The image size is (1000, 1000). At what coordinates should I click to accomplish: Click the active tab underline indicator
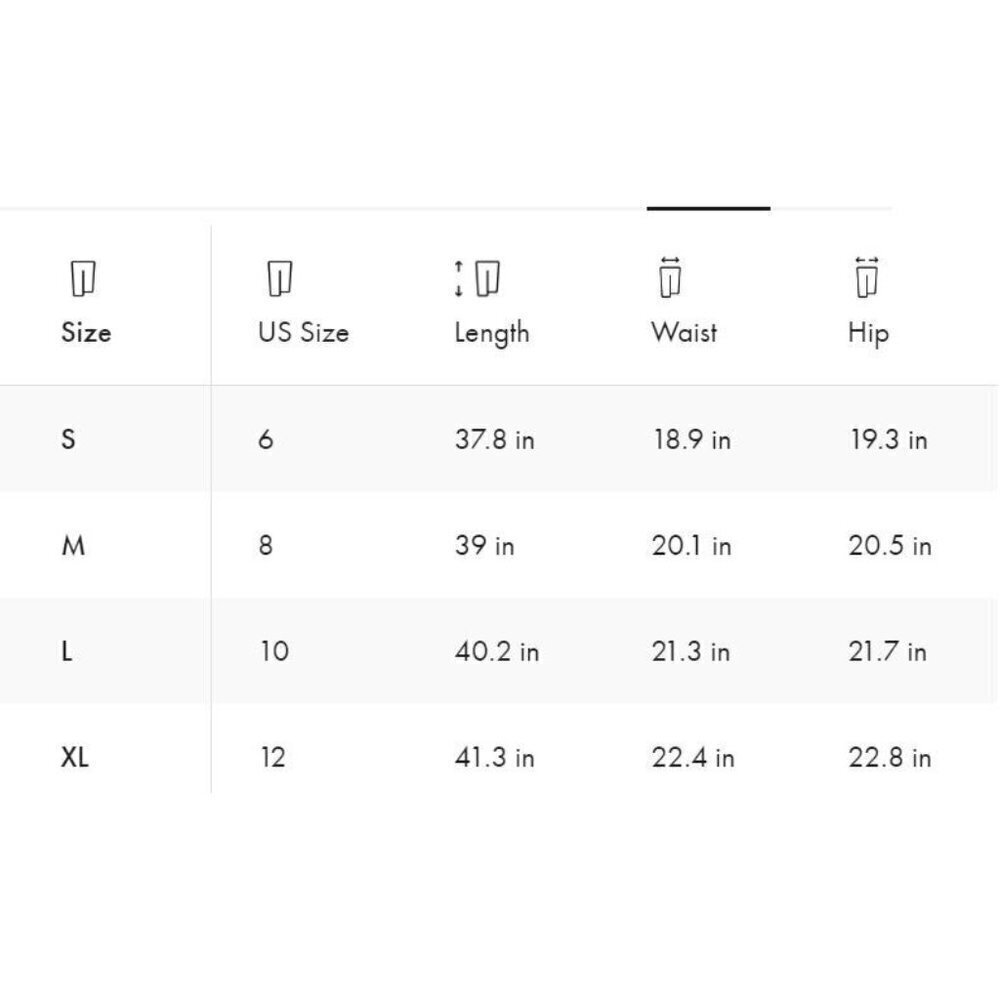pos(708,208)
